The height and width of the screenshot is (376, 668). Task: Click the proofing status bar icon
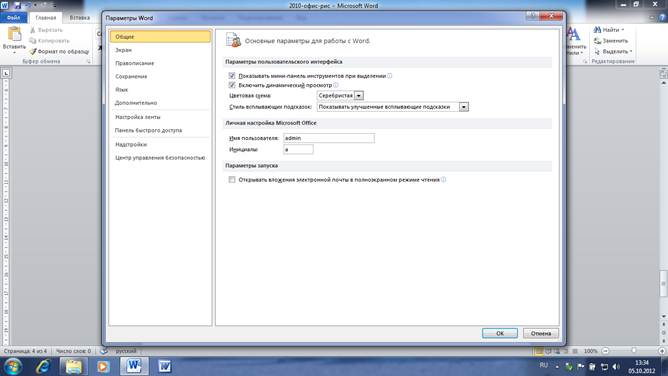[104, 351]
